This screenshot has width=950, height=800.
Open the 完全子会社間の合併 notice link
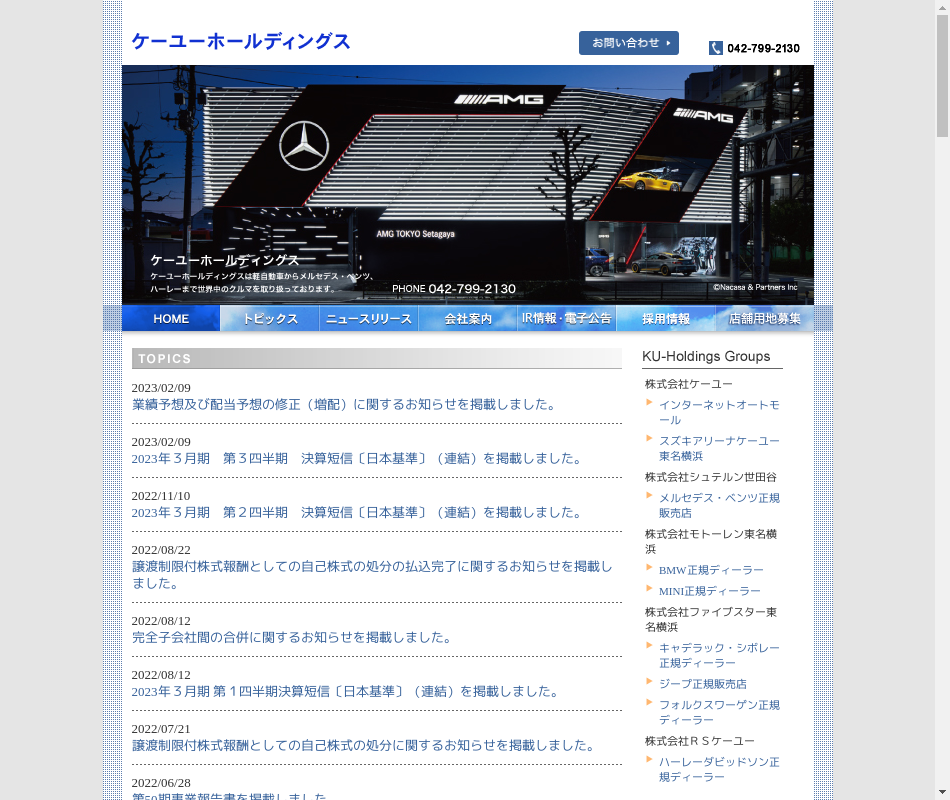coord(292,638)
